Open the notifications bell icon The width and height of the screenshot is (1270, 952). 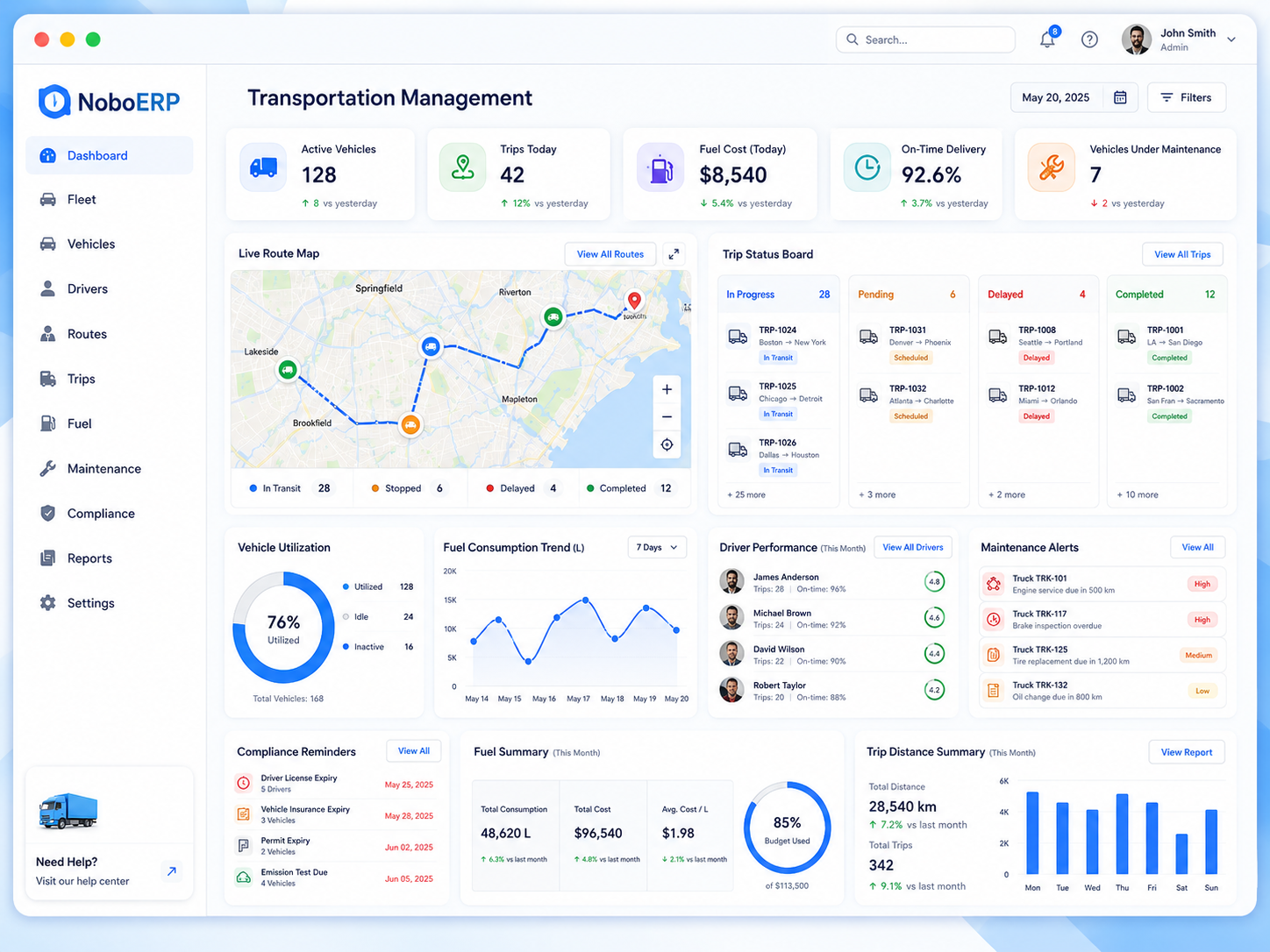[1047, 39]
